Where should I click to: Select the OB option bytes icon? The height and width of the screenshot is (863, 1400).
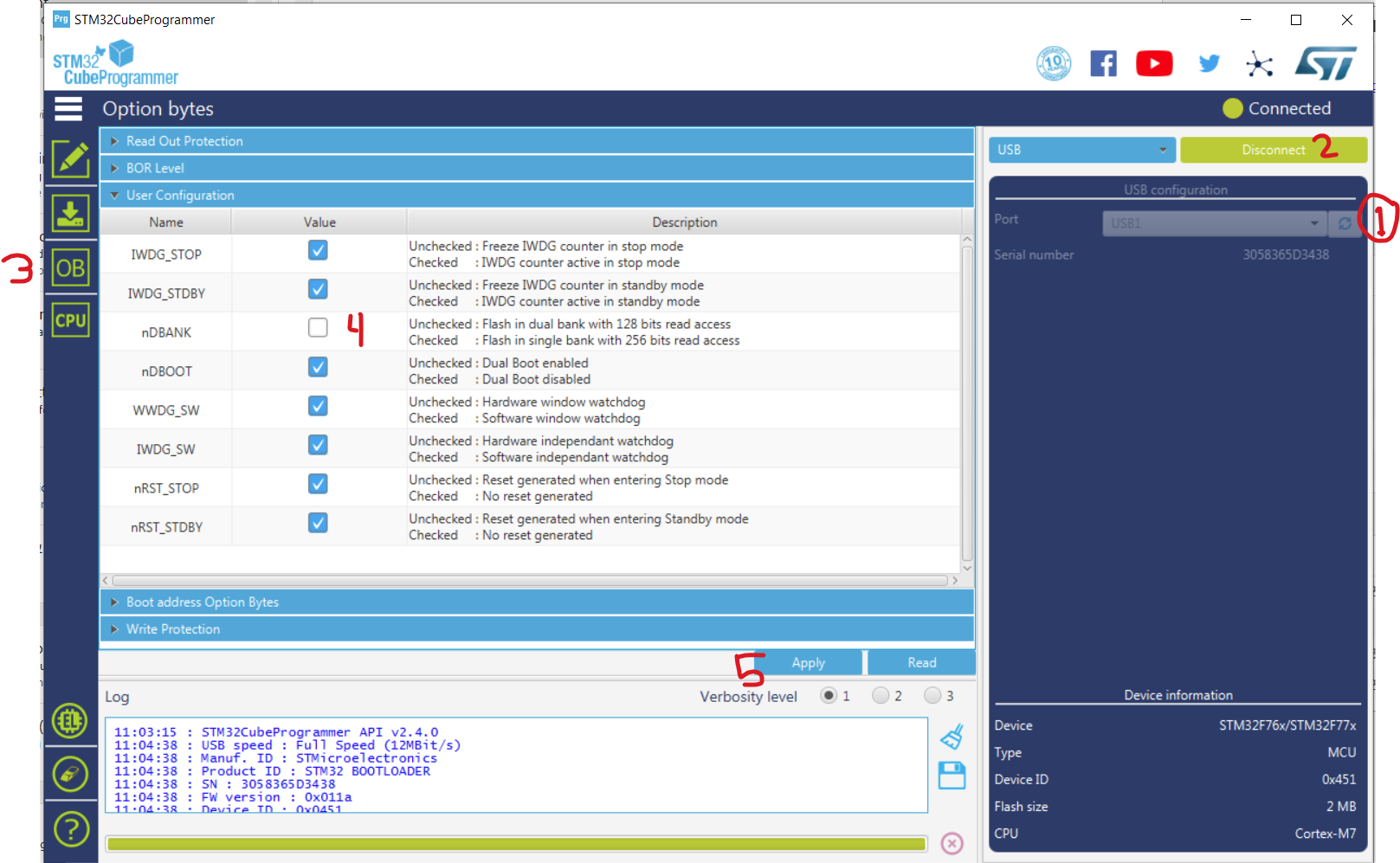(70, 268)
